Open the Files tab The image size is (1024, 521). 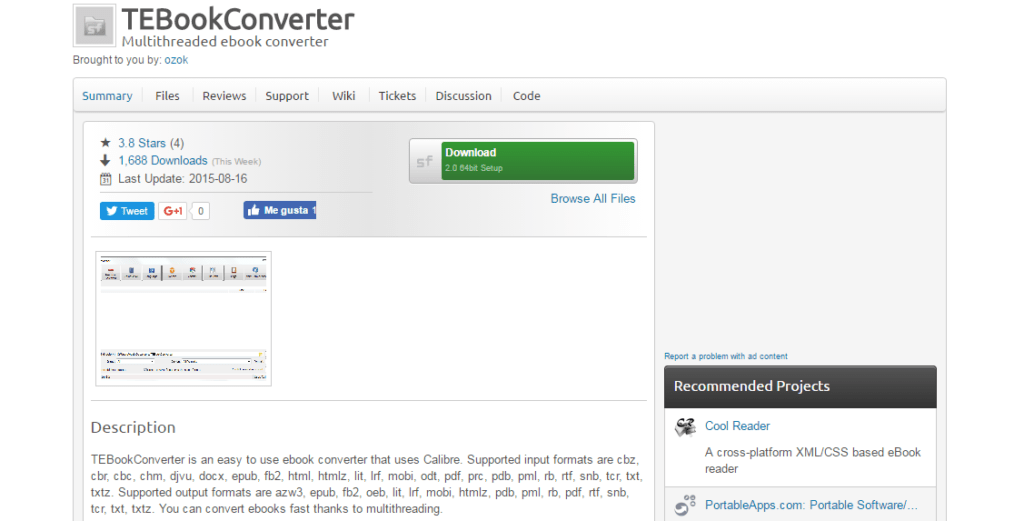pos(167,96)
